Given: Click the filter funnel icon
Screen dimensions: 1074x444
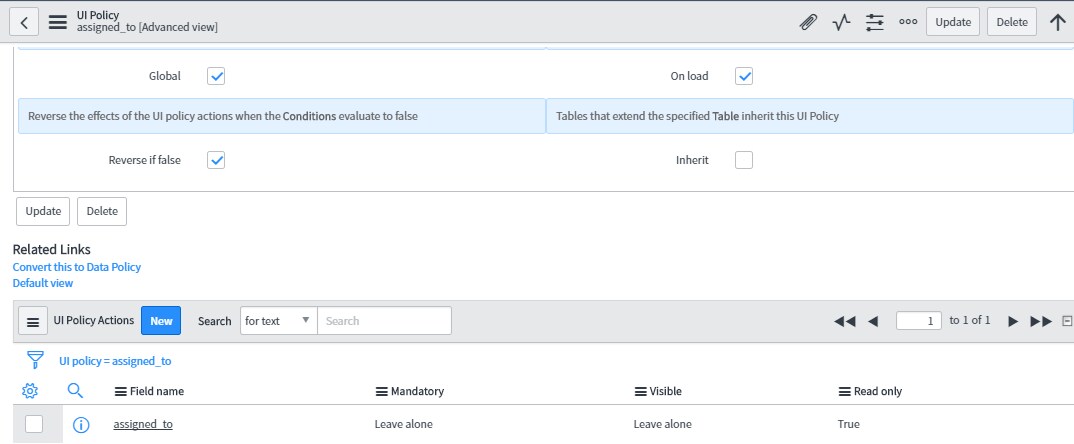Looking at the screenshot, I should (35, 360).
